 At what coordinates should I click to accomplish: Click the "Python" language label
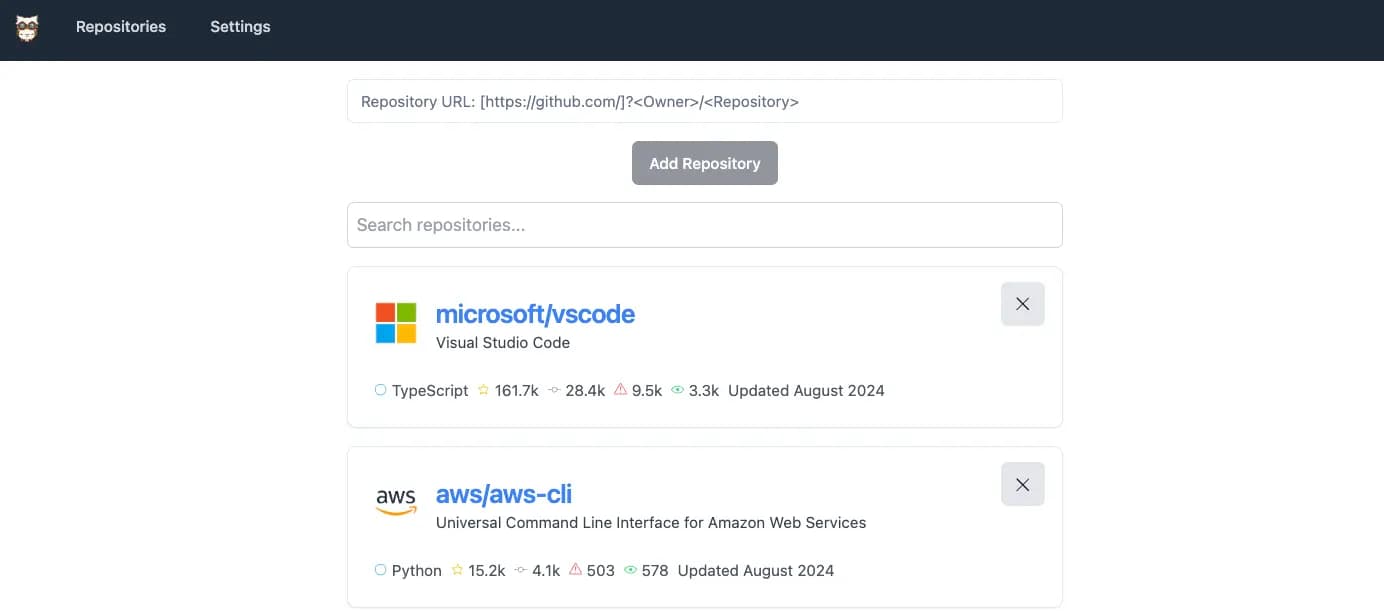(x=417, y=570)
